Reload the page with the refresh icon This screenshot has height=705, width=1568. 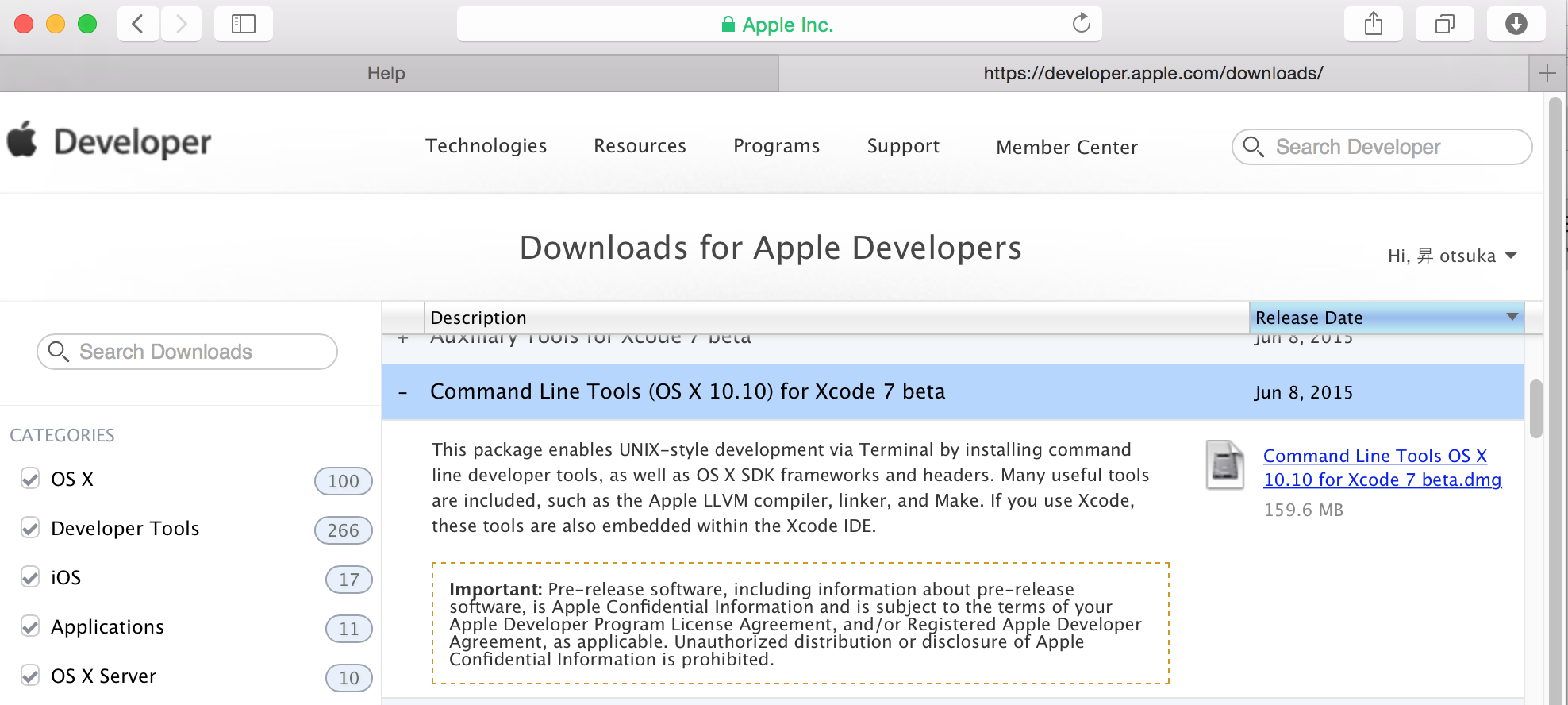click(x=1081, y=24)
